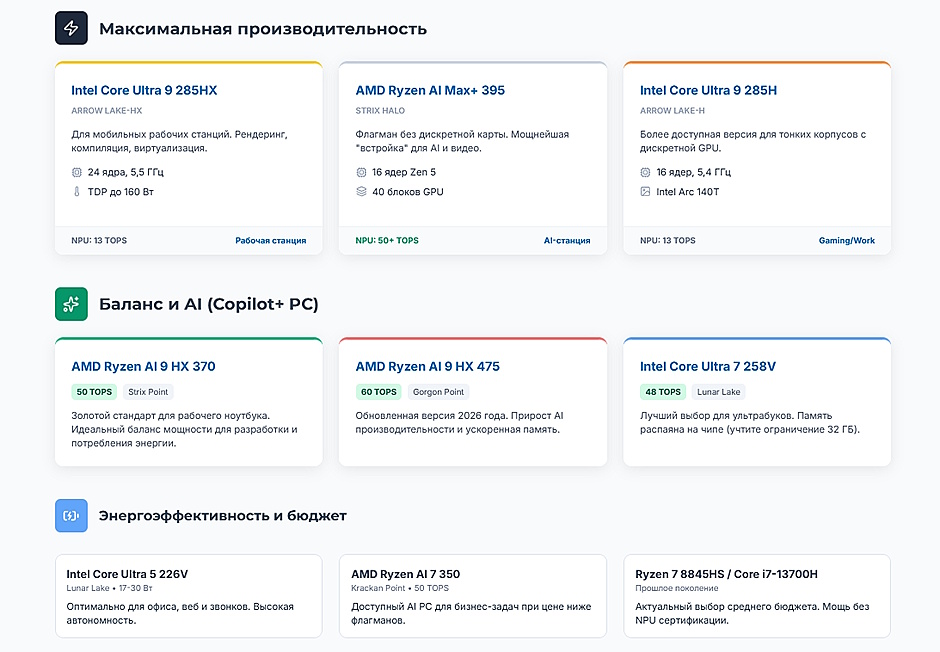Select the AMD Ryzen AI 7 350 card title
The width and height of the screenshot is (940, 652).
point(405,574)
